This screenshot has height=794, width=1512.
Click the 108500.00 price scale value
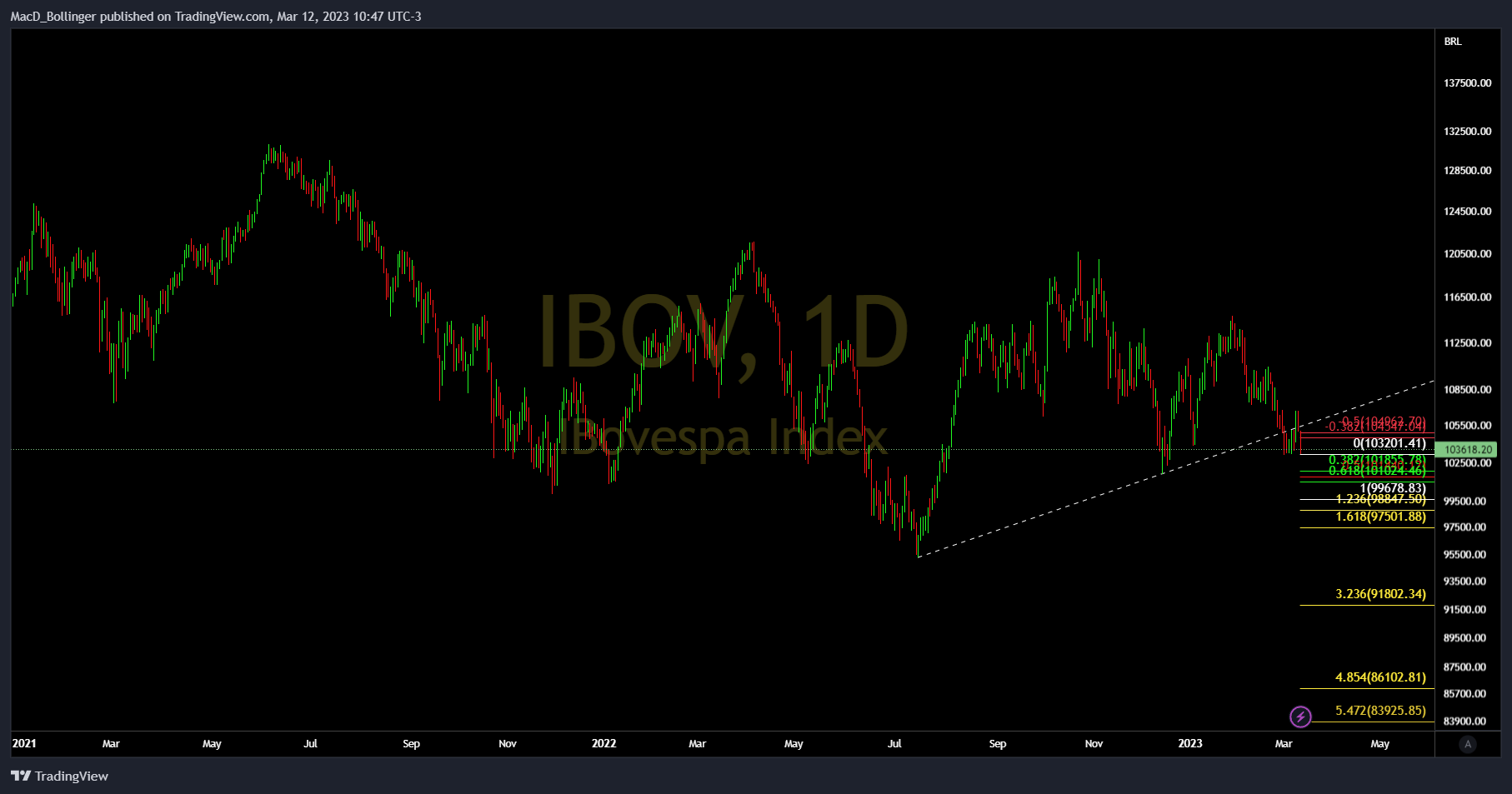(1468, 390)
